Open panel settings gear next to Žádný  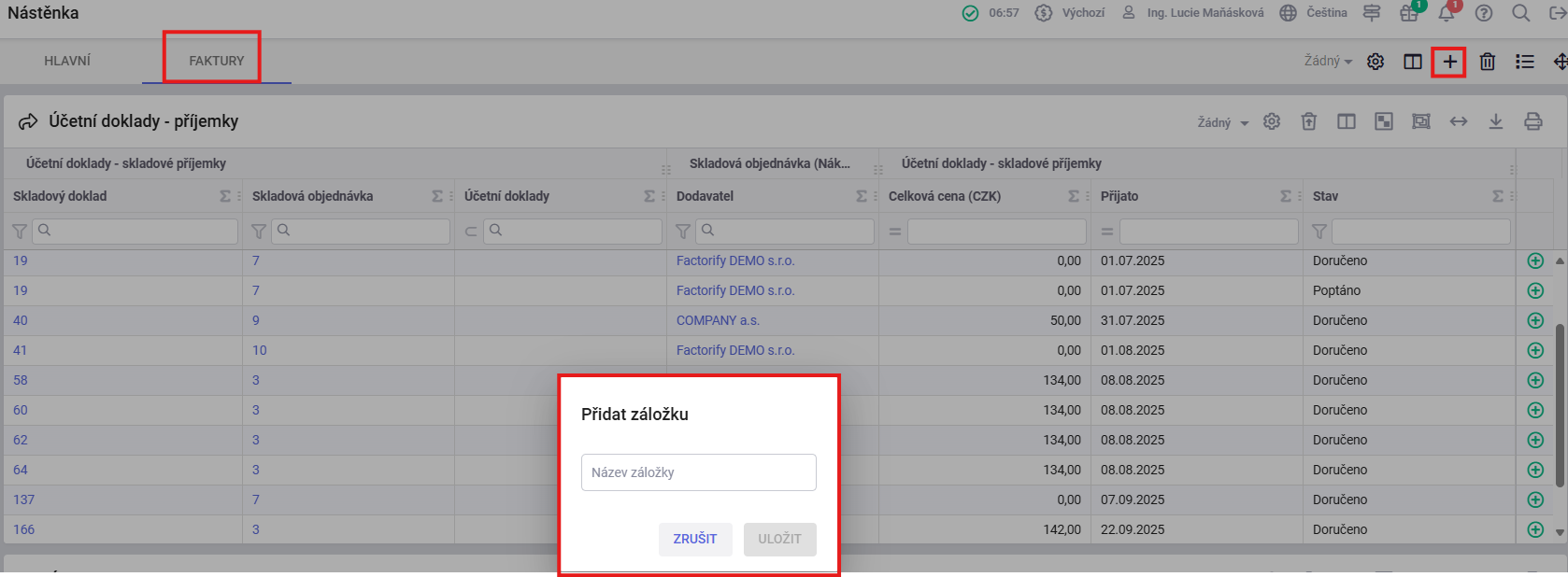tap(1271, 121)
